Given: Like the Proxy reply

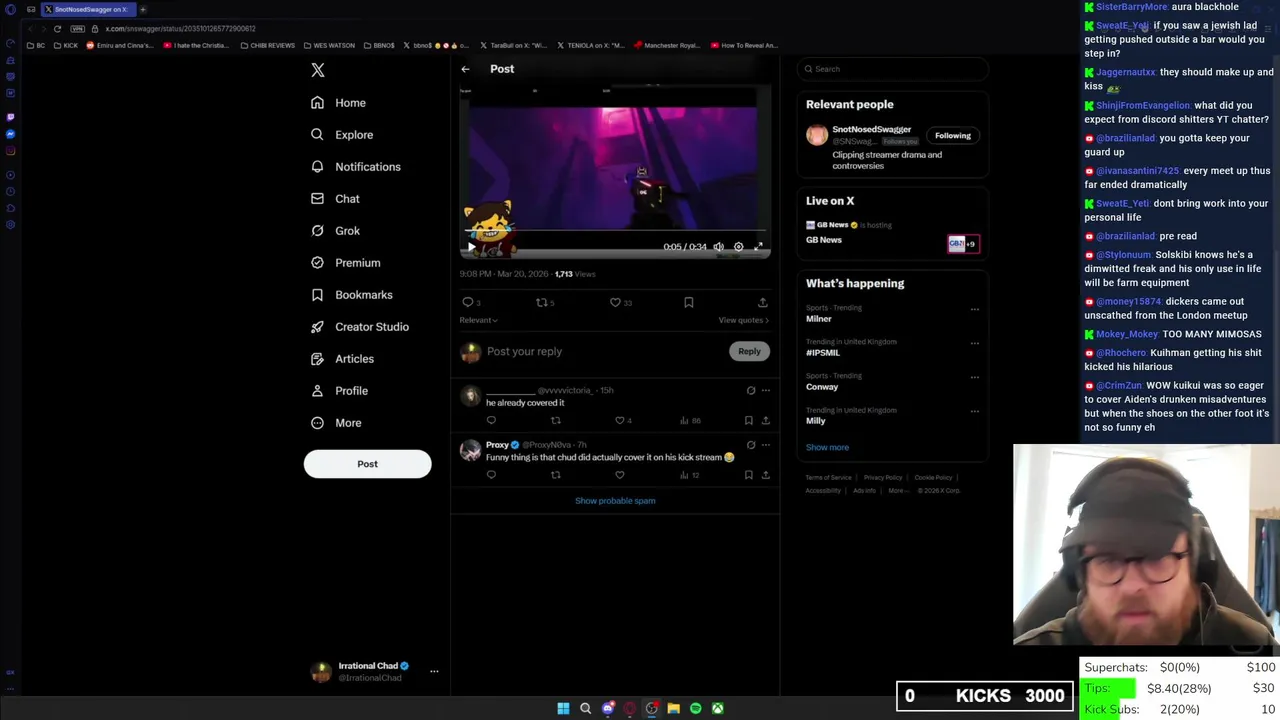Looking at the screenshot, I should pos(619,475).
